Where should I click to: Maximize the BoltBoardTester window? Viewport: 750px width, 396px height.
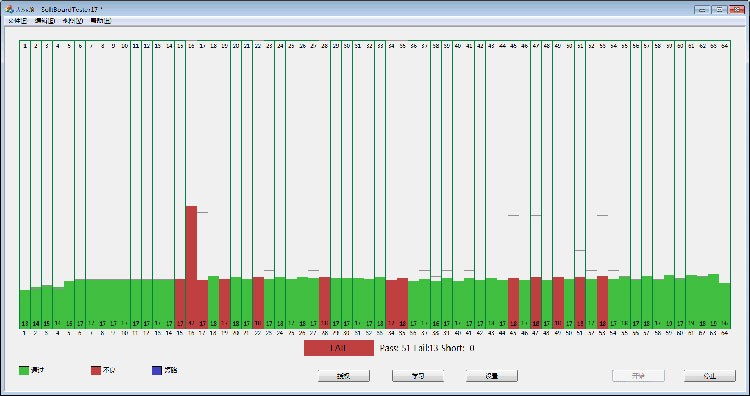718,9
